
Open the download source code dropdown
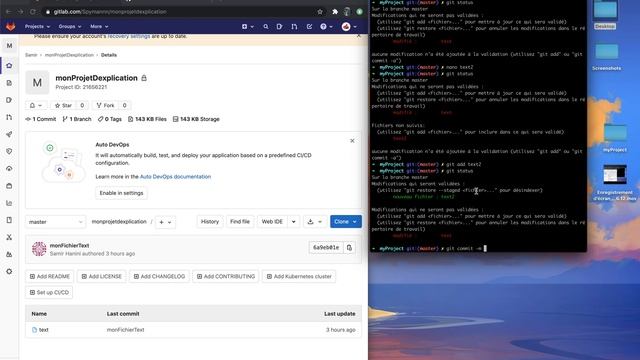tap(315, 222)
